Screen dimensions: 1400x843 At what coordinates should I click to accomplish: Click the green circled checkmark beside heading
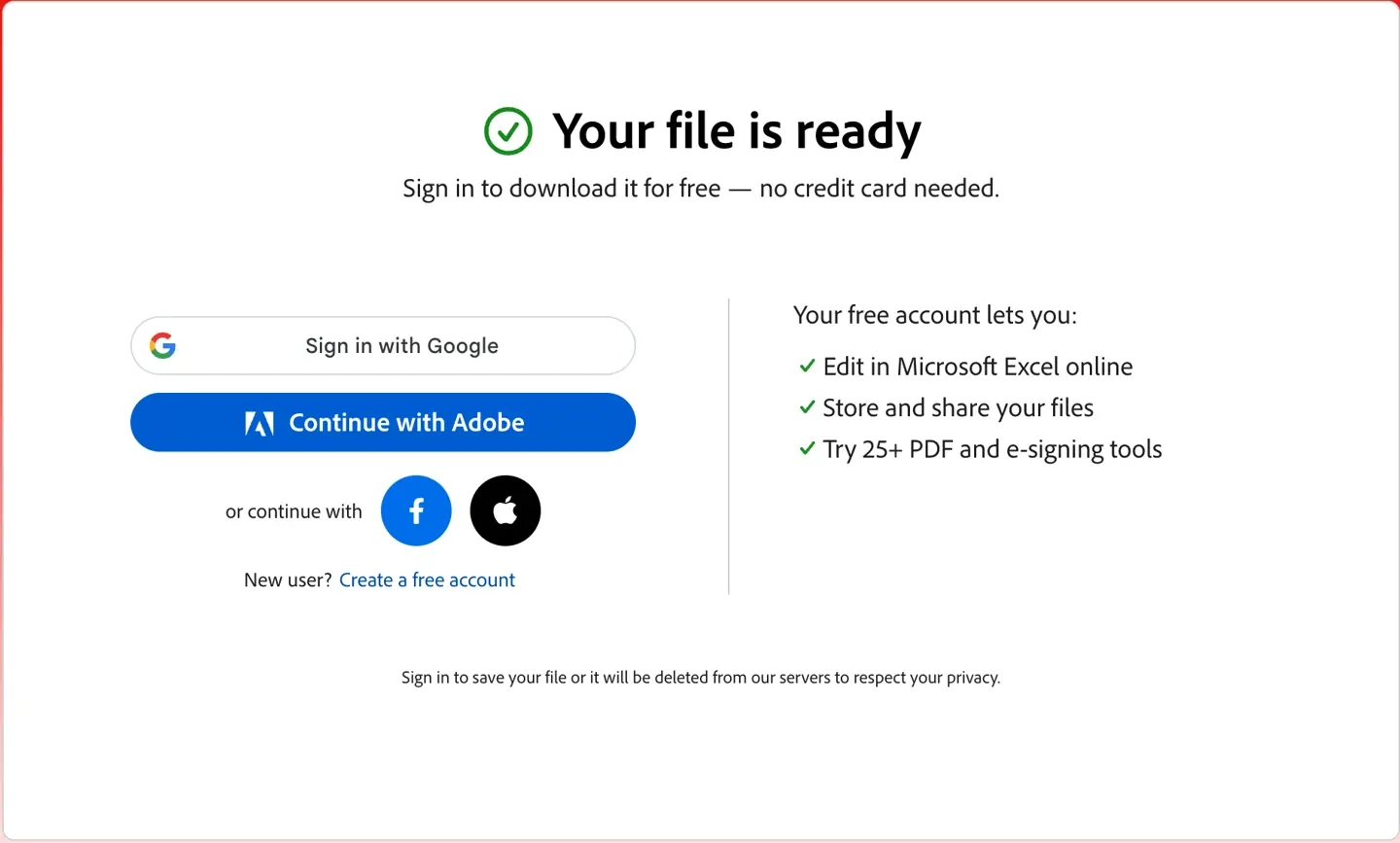pyautogui.click(x=508, y=131)
